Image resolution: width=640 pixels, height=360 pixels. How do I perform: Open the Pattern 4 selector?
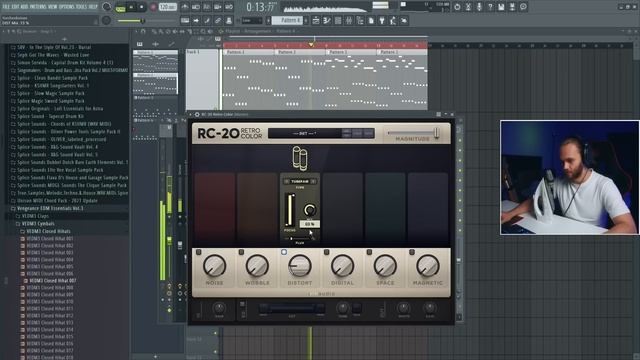pyautogui.click(x=287, y=20)
